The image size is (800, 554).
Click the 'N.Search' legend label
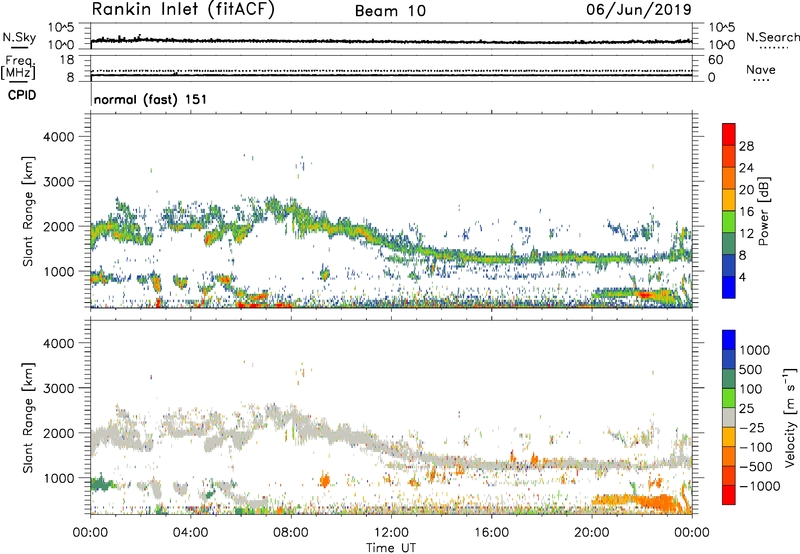tap(772, 37)
